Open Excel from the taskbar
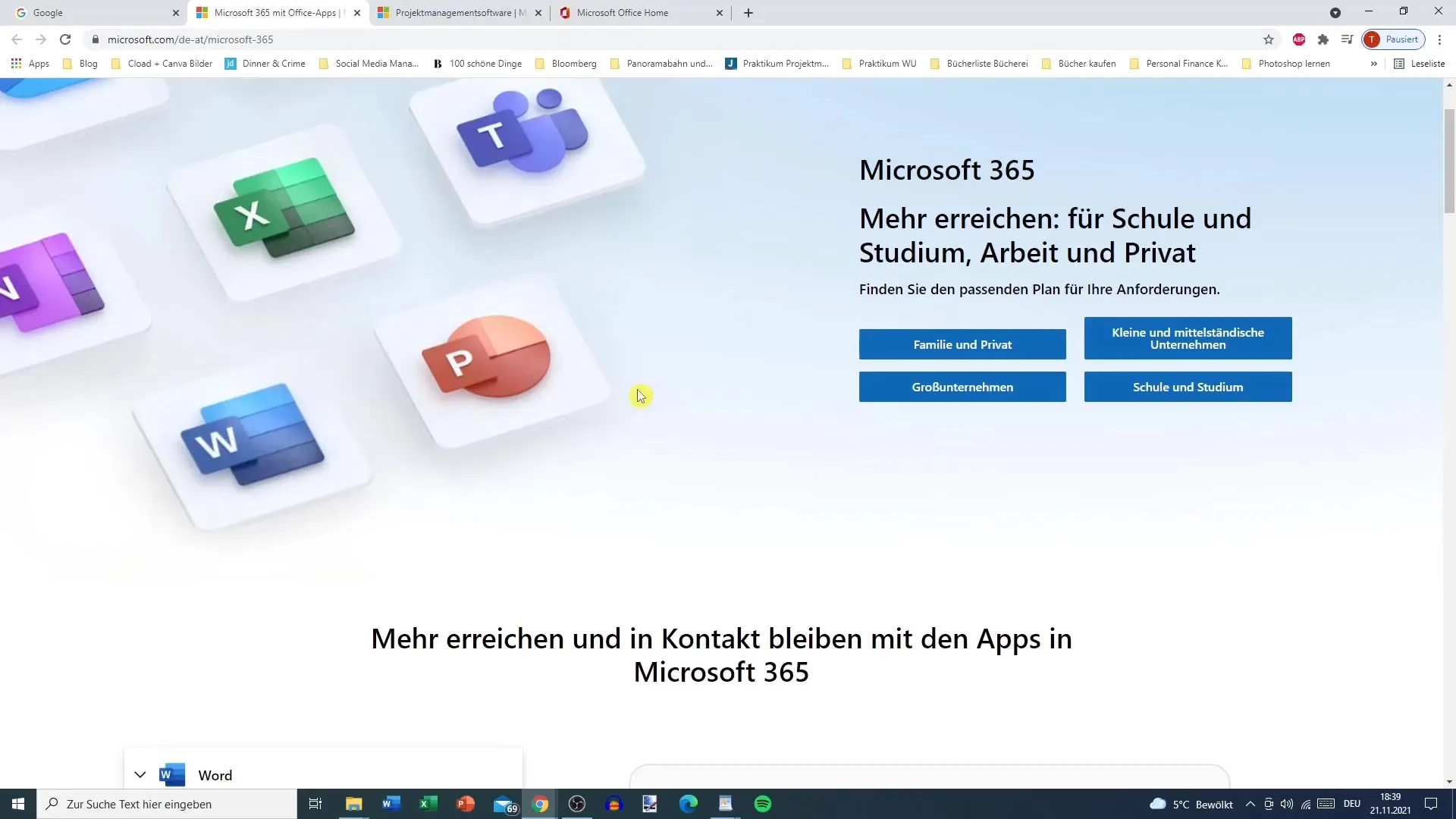Screen dimensions: 1456x819 (x=428, y=804)
